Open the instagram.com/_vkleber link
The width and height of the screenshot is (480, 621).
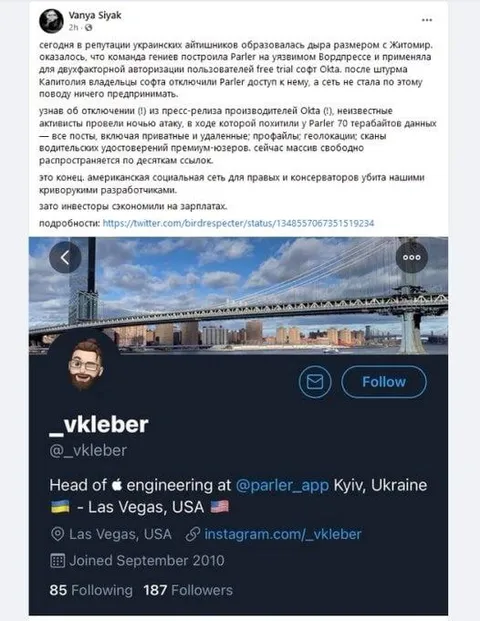click(283, 534)
